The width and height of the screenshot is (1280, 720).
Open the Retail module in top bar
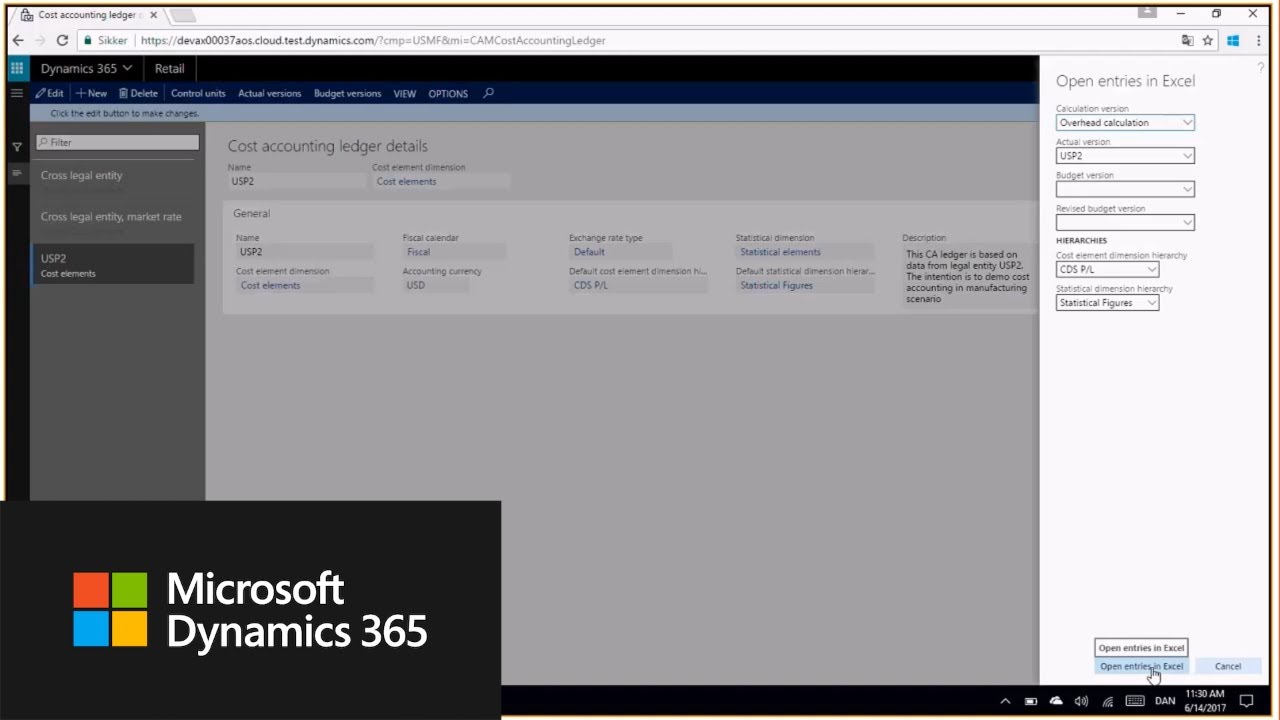click(170, 68)
